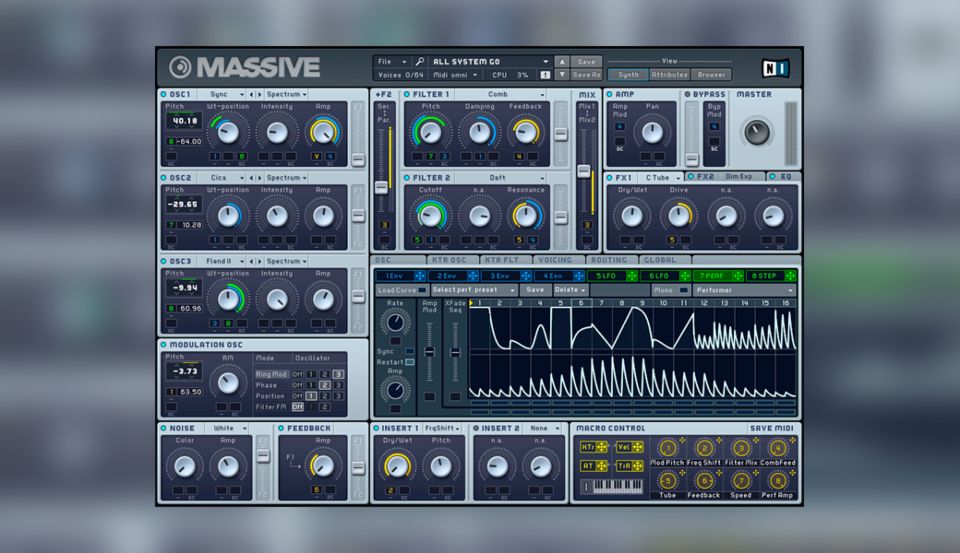Click the 5 LFO modulation handle icon
The height and width of the screenshot is (553, 960).
(631, 276)
